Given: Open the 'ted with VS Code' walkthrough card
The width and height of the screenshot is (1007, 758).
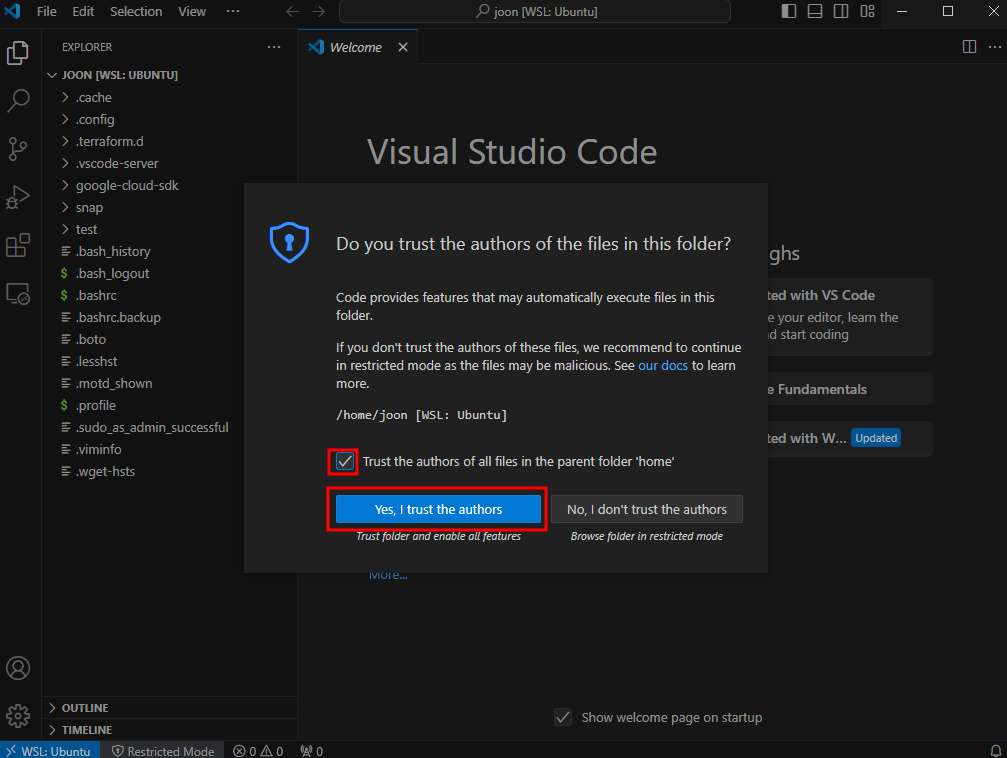Looking at the screenshot, I should pos(850,317).
